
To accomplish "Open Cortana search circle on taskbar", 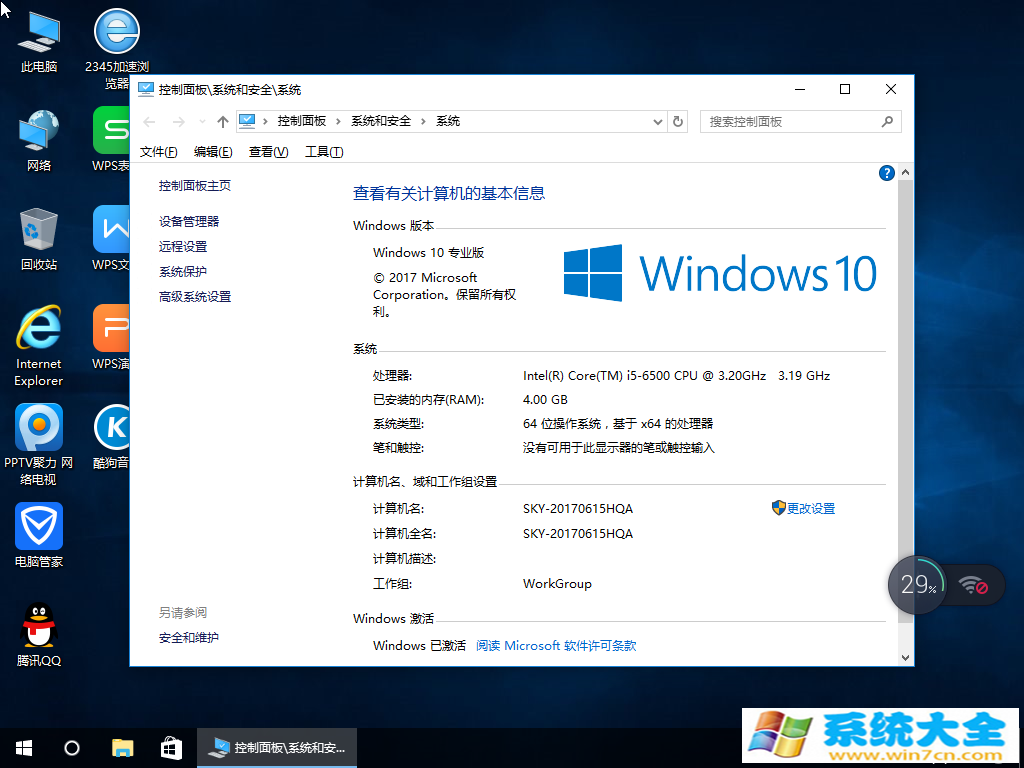I will 72,748.
